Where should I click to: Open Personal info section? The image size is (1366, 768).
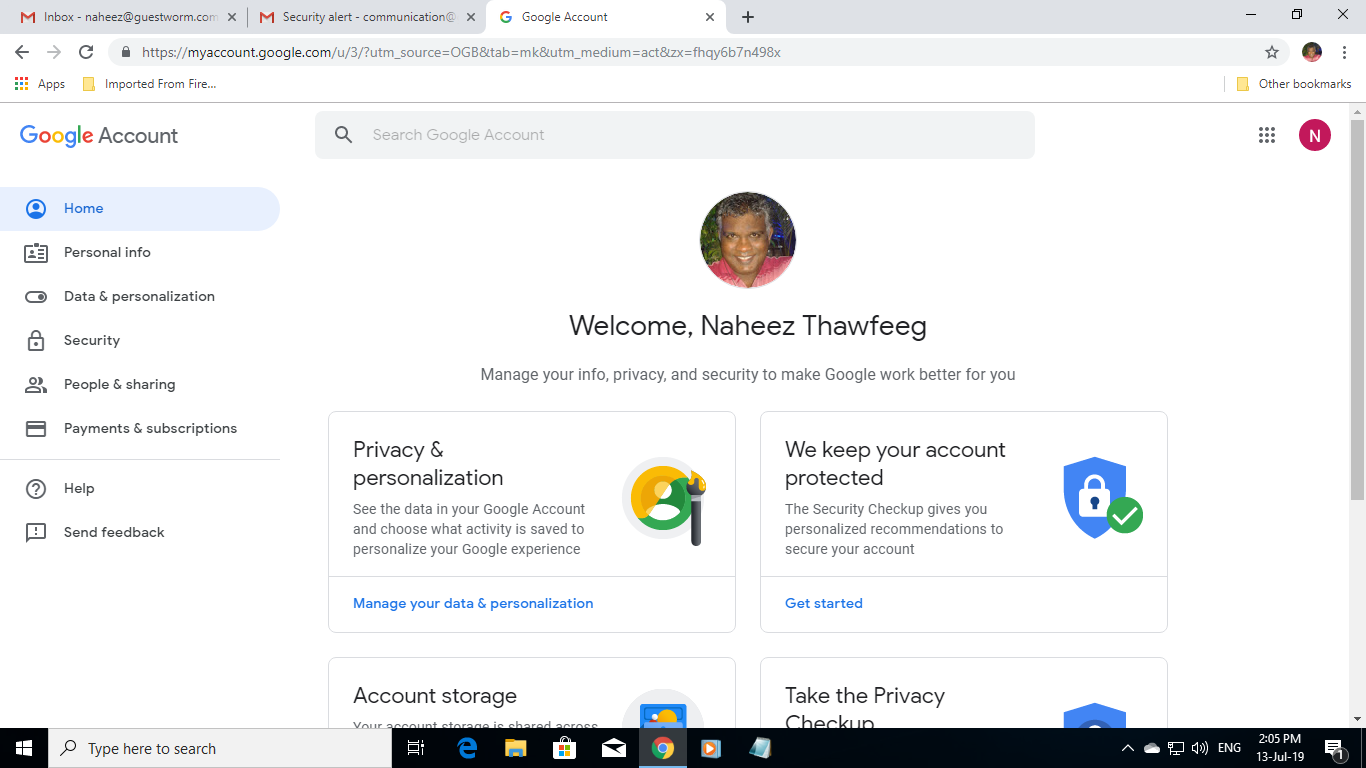(140, 253)
